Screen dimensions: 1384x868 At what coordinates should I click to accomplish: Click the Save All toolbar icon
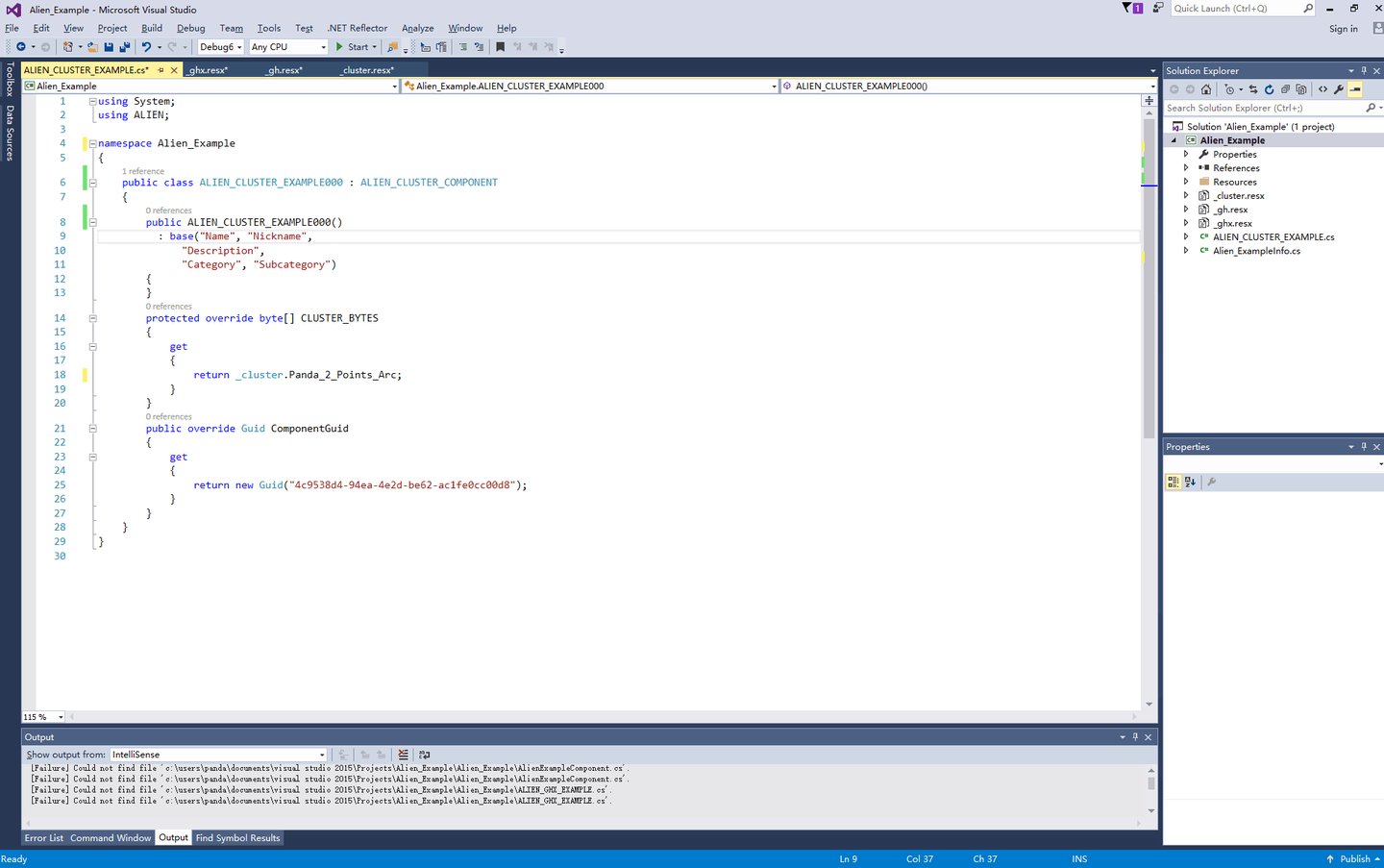[124, 46]
